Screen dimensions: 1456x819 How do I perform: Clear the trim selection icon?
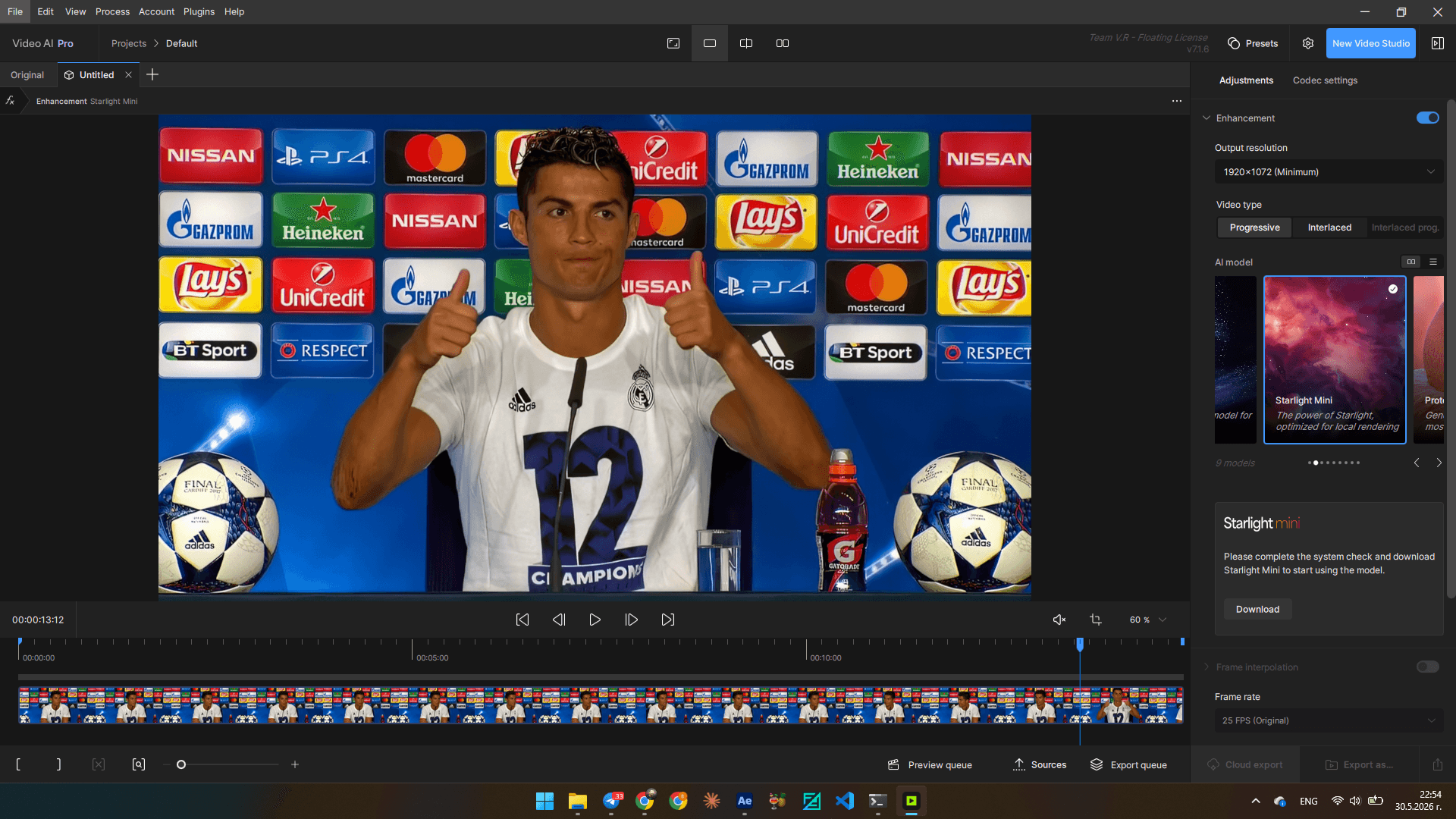point(99,764)
